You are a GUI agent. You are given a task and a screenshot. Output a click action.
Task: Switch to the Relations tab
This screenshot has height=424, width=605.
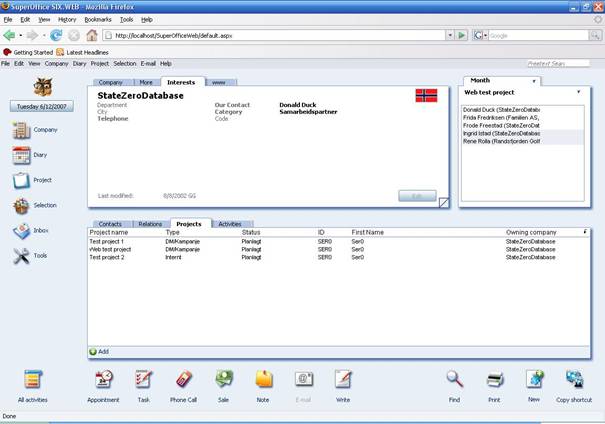tap(150, 224)
